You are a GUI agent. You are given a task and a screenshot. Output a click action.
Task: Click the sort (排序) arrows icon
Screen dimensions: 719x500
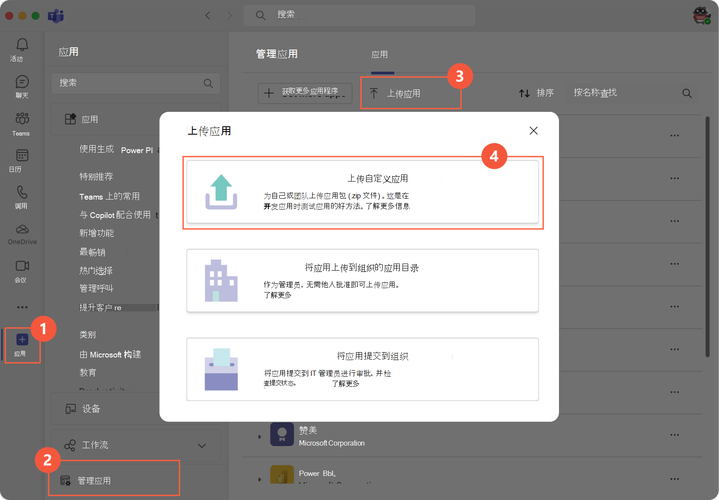[x=524, y=93]
